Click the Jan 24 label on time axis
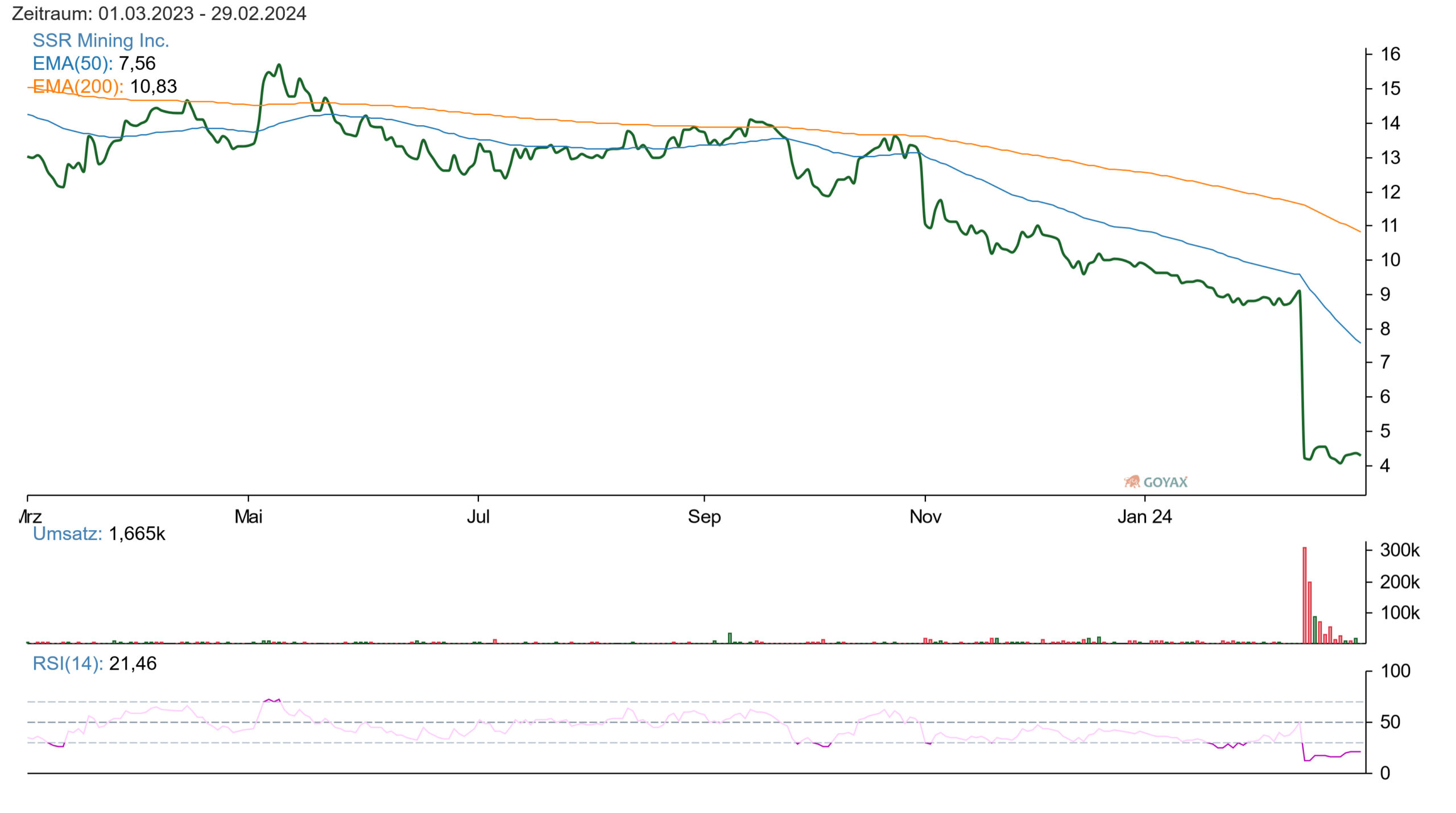Screen dimensions: 1456x813 point(1145,517)
